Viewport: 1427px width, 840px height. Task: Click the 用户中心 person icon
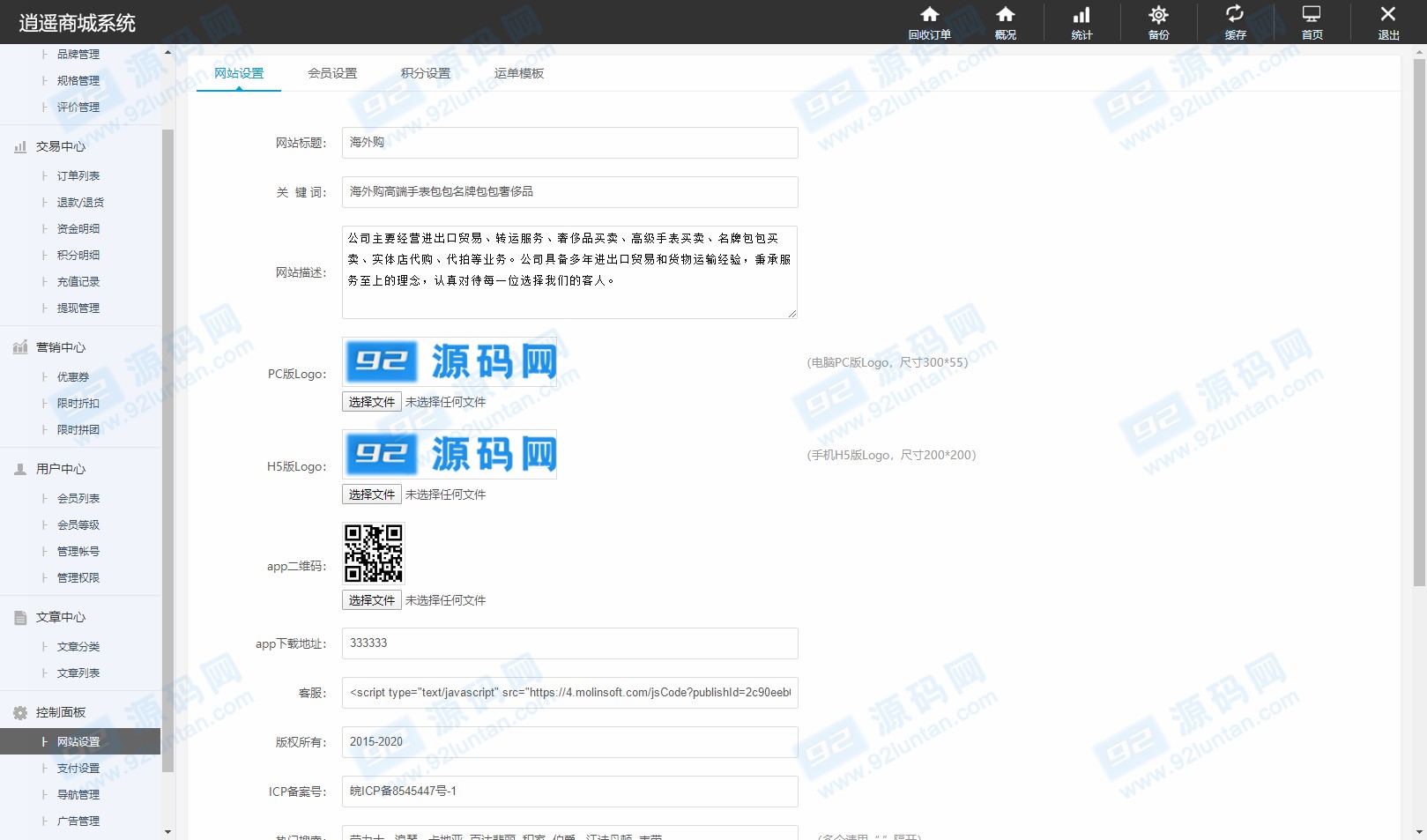click(20, 469)
